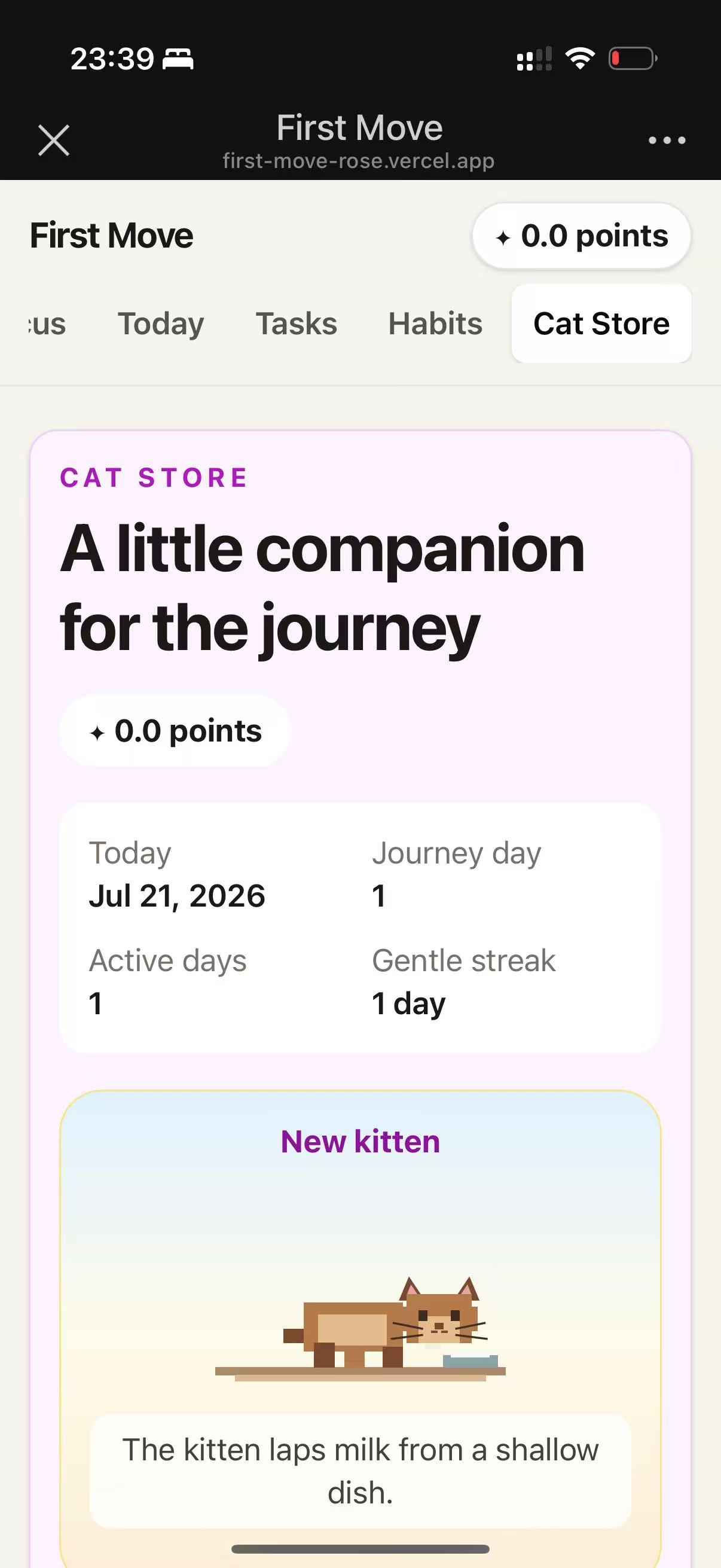Tap the bed sleep focus icon
The height and width of the screenshot is (1568, 721).
[178, 59]
